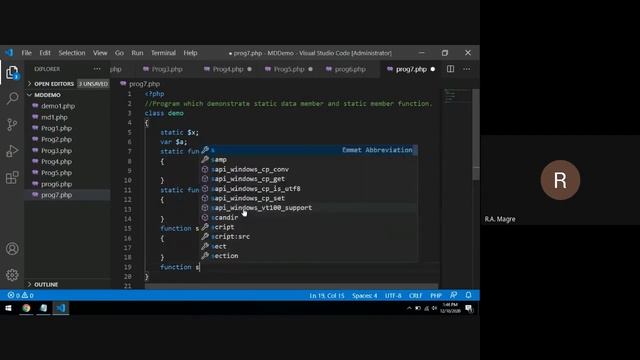Open the Selection menu
640x360 pixels.
point(72,53)
